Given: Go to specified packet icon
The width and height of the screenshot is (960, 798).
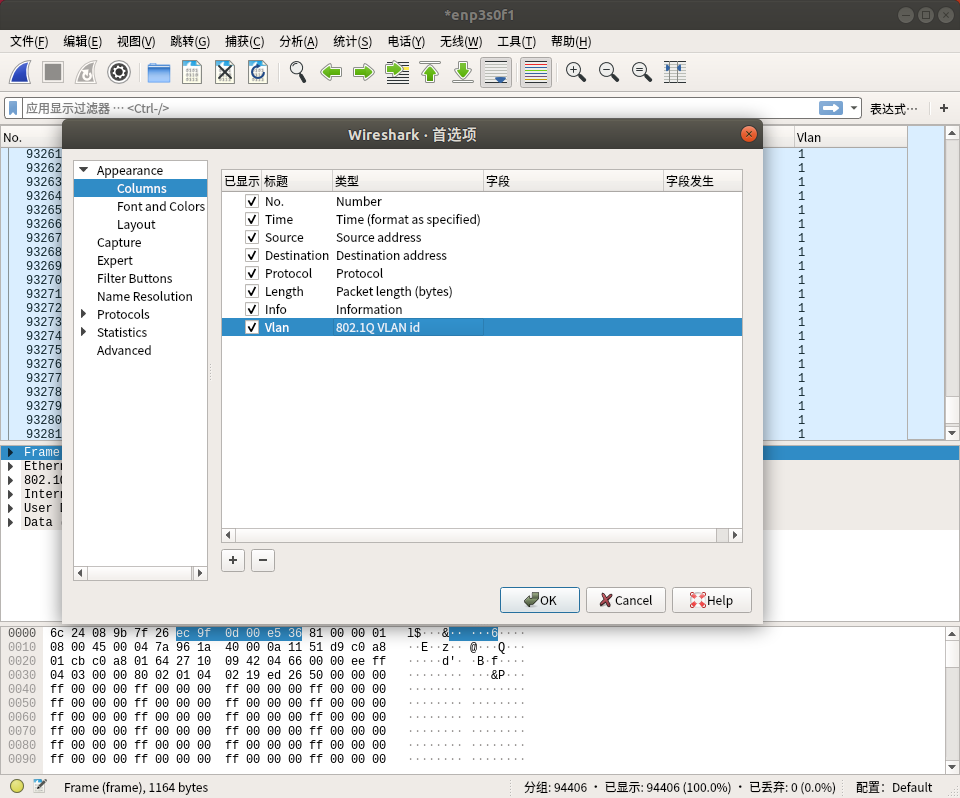Looking at the screenshot, I should click(x=397, y=72).
